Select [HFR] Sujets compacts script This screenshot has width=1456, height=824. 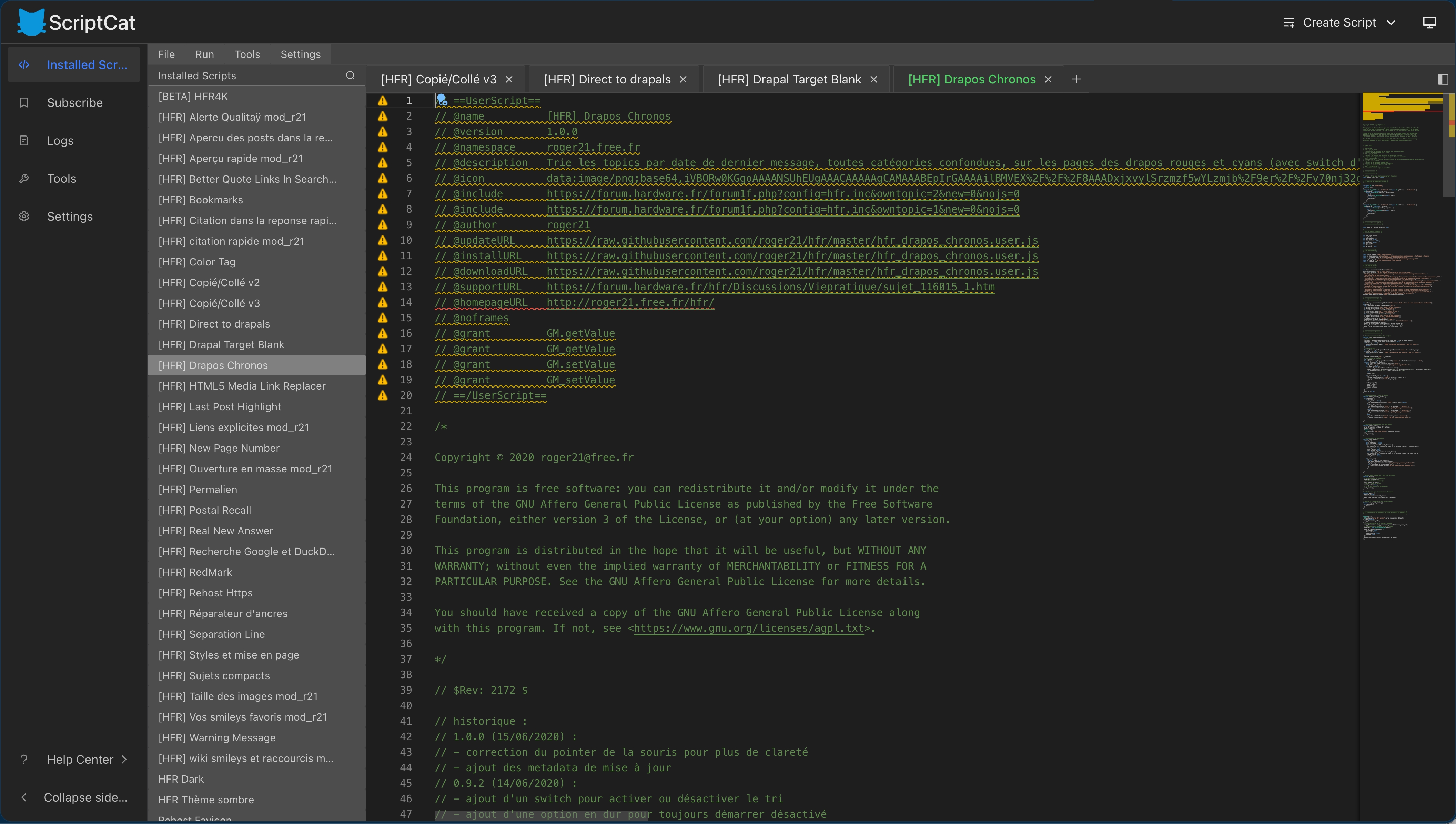257,676
